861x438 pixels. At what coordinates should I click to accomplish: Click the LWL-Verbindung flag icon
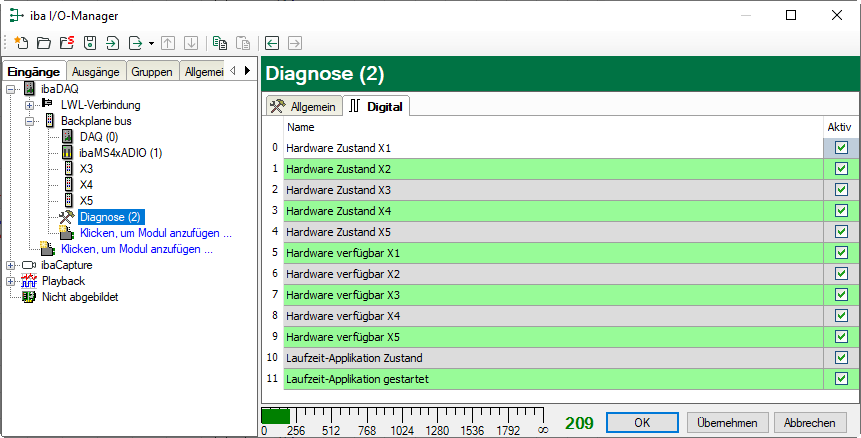click(x=47, y=104)
